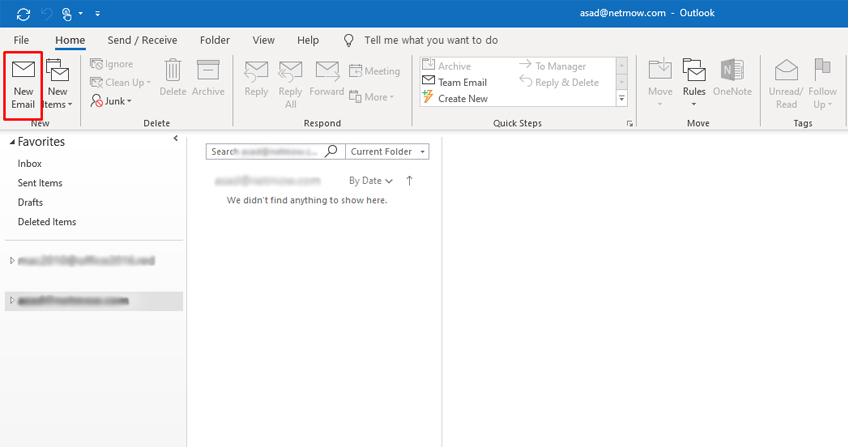
Task: Collapse the Favorites section
Action: [12, 142]
